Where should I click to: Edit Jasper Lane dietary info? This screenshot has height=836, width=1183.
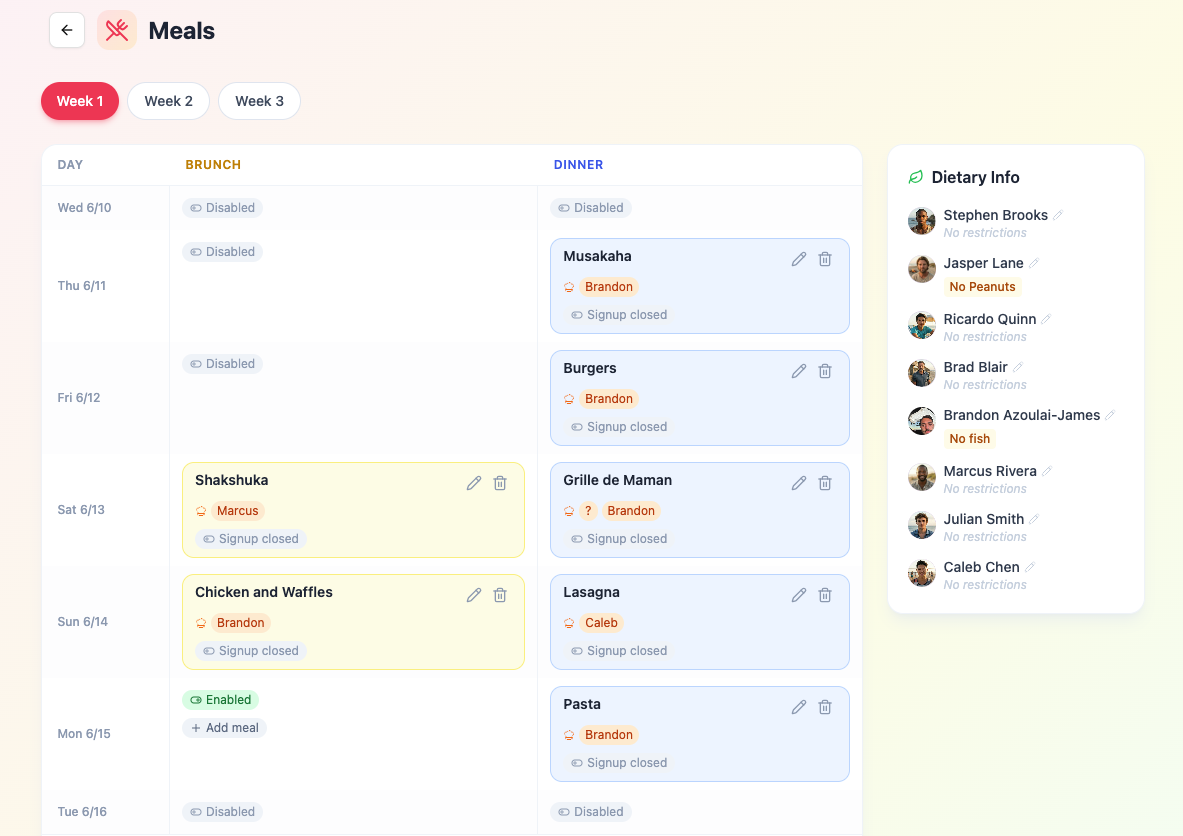(1034, 263)
